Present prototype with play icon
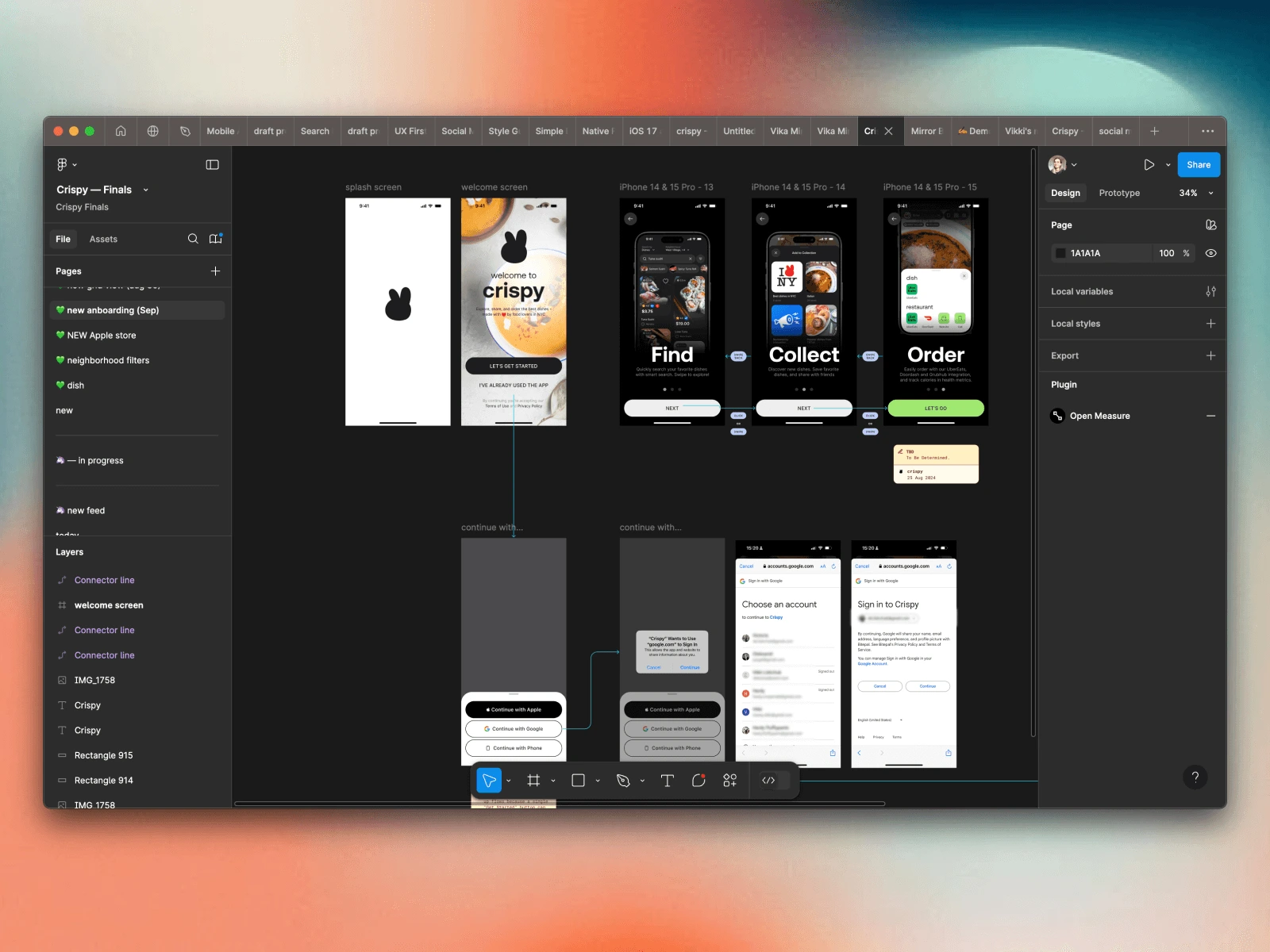The image size is (1270, 952). tap(1149, 165)
